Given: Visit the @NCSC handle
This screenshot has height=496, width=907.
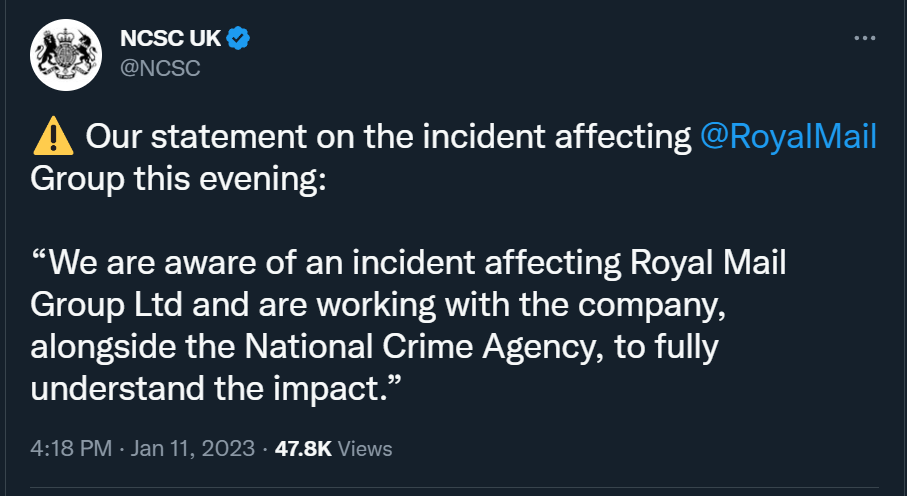Looking at the screenshot, I should tap(160, 68).
